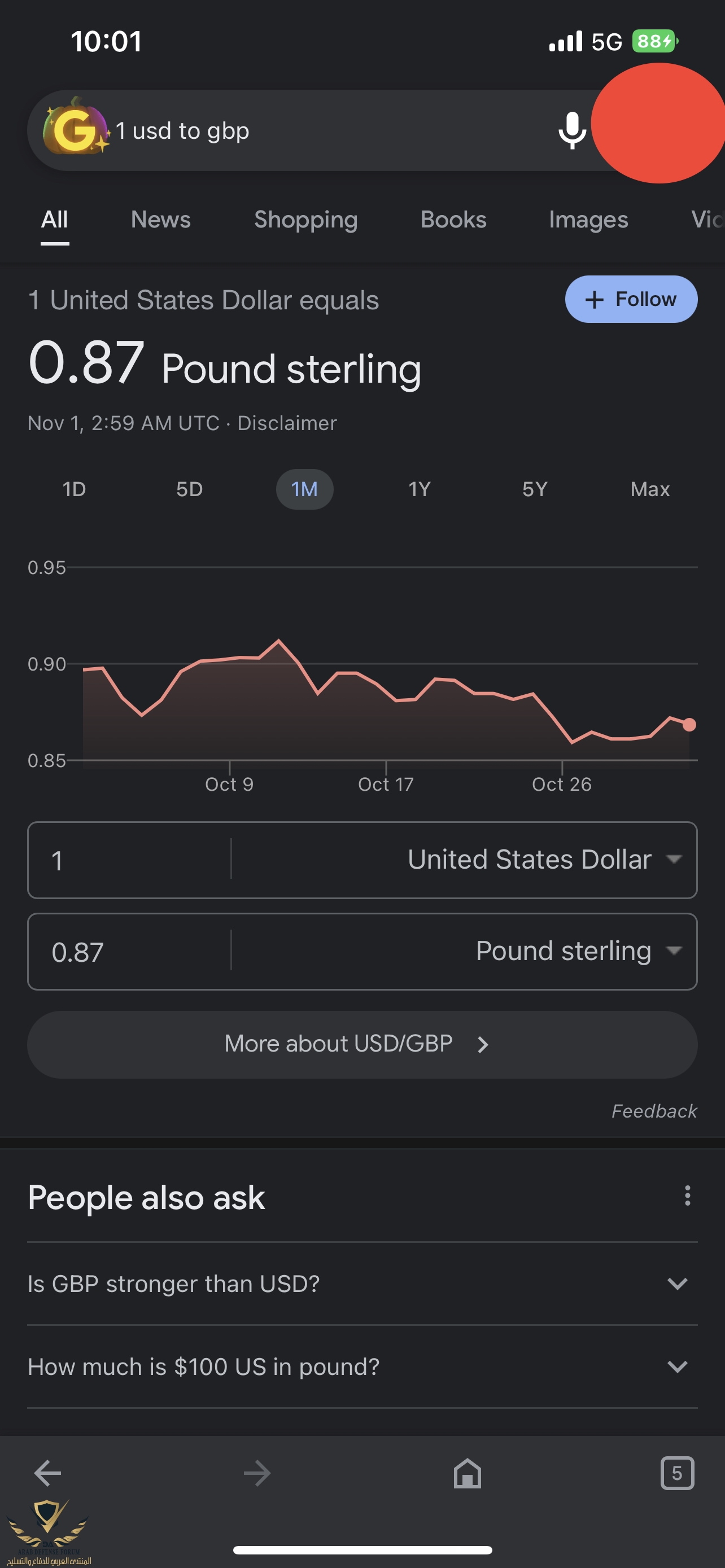
Task: Open the tab switcher showing 5 tabs
Action: [677, 1473]
